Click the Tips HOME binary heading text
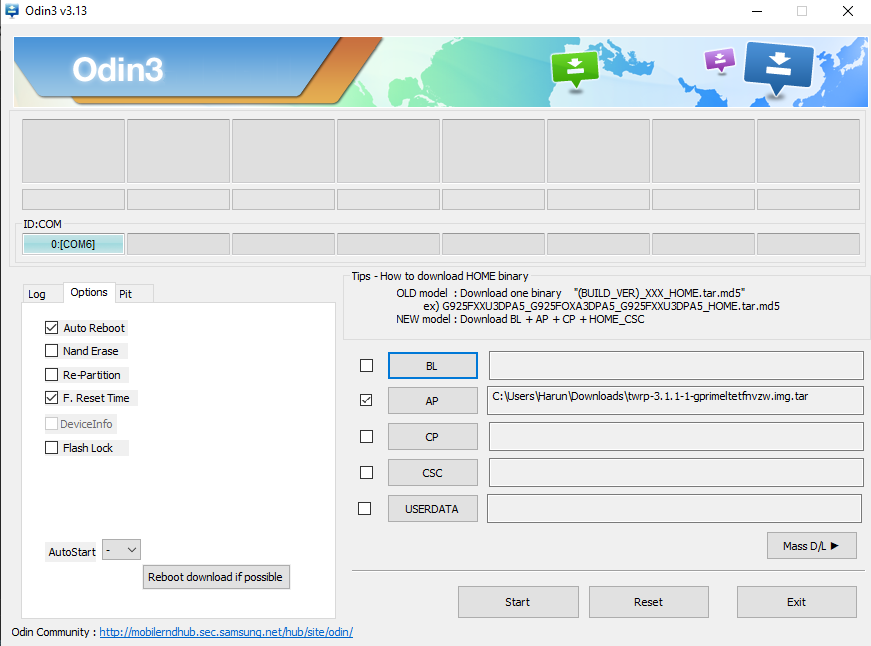 point(440,276)
